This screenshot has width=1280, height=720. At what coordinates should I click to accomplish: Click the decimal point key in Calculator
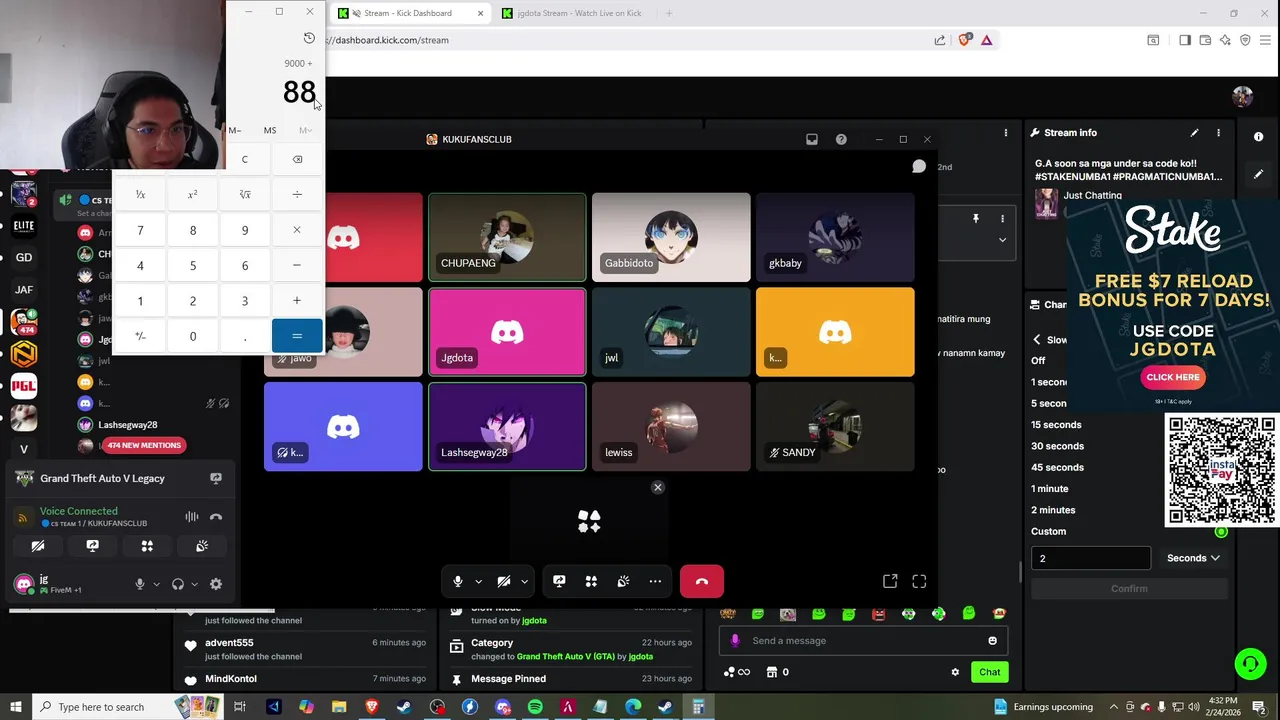pos(245,336)
